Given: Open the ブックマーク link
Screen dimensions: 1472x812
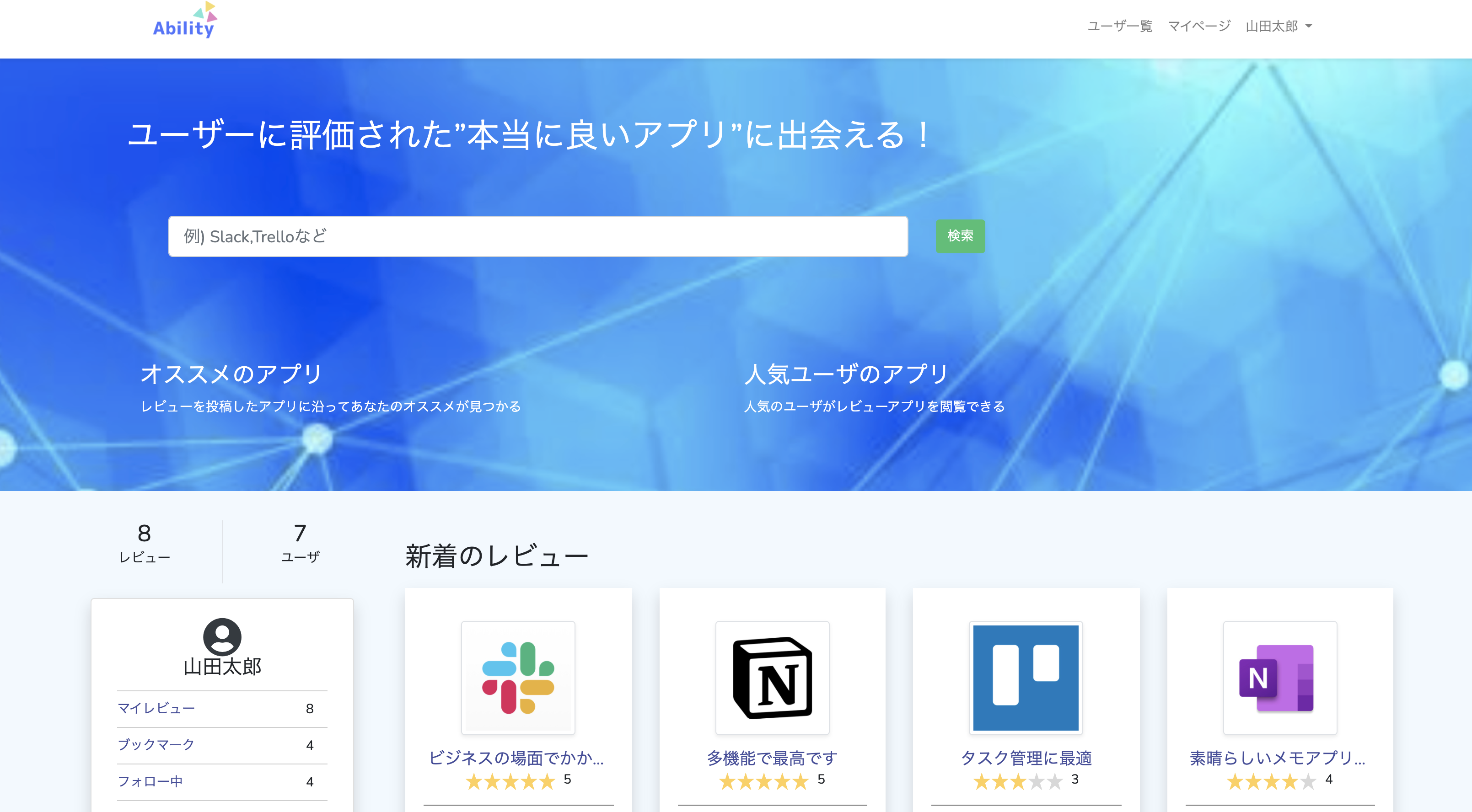Looking at the screenshot, I should [x=156, y=745].
